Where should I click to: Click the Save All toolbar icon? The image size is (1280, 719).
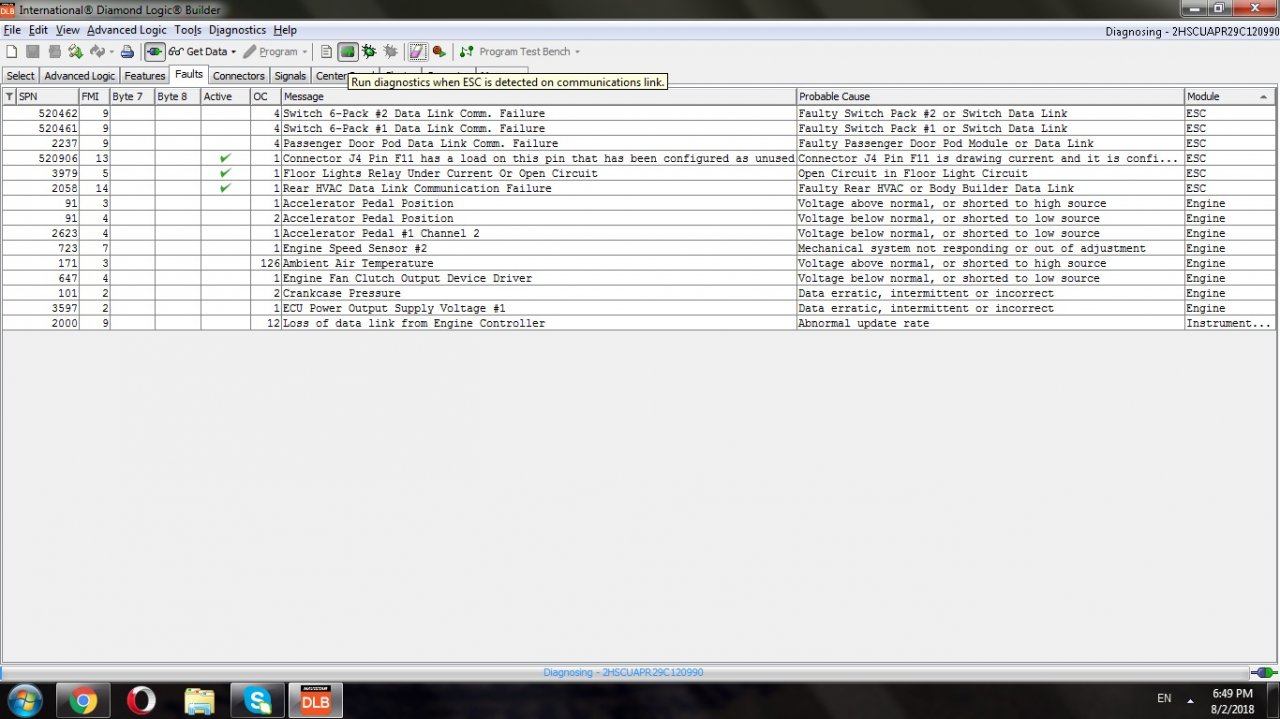(x=54, y=52)
